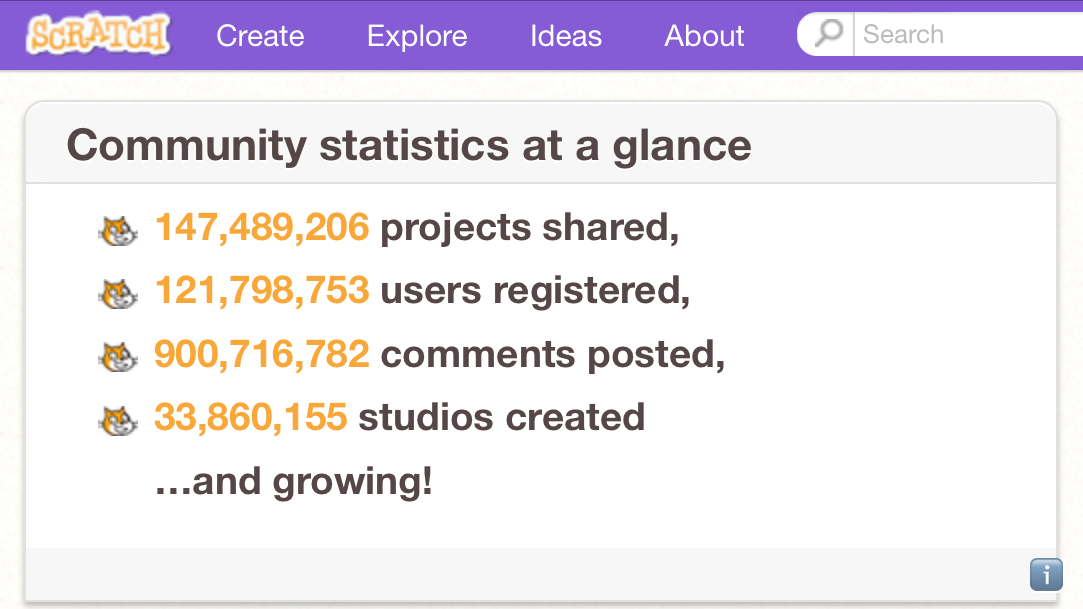The height and width of the screenshot is (609, 1083).
Task: Click the cat icon beside users registered
Action: tap(118, 294)
